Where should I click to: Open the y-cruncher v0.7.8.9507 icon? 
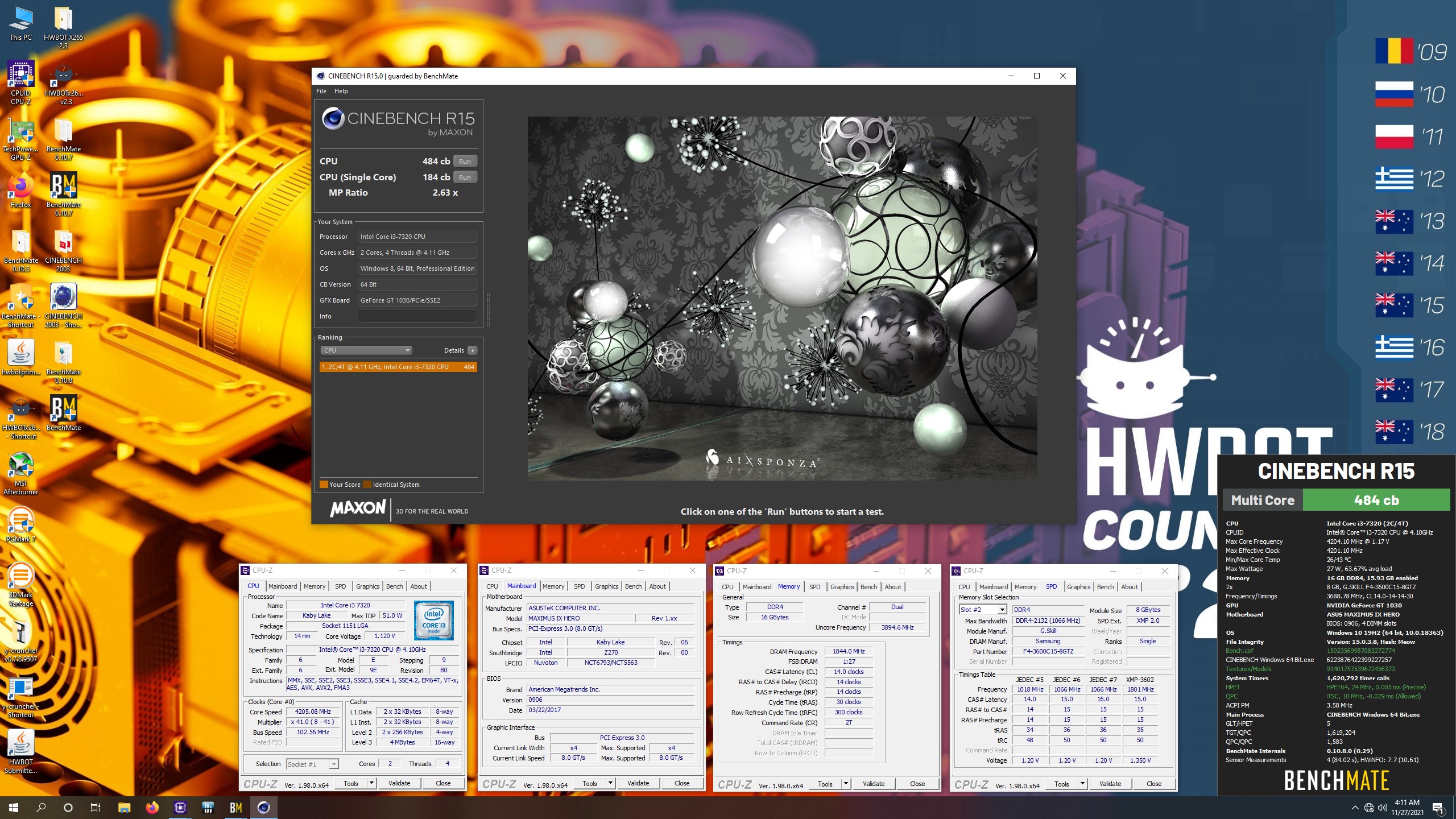(21, 640)
